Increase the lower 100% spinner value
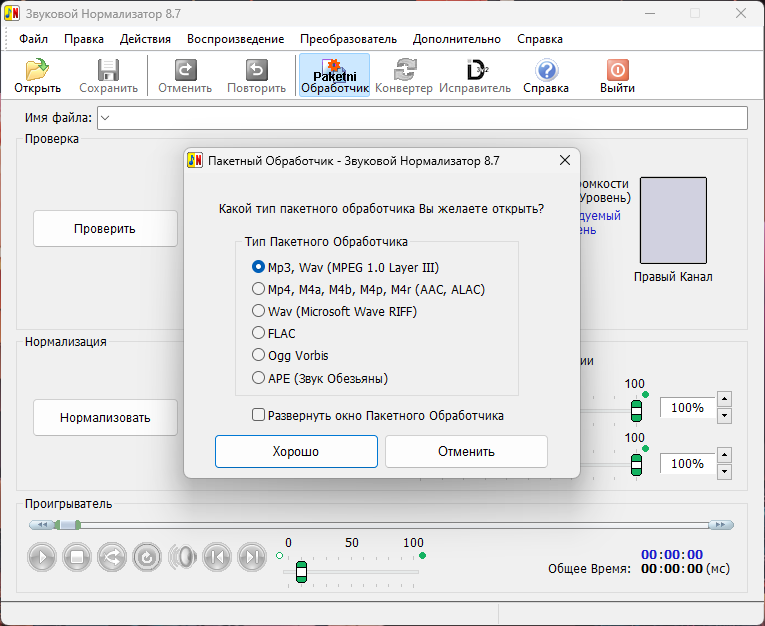The height and width of the screenshot is (626, 765). (725, 455)
